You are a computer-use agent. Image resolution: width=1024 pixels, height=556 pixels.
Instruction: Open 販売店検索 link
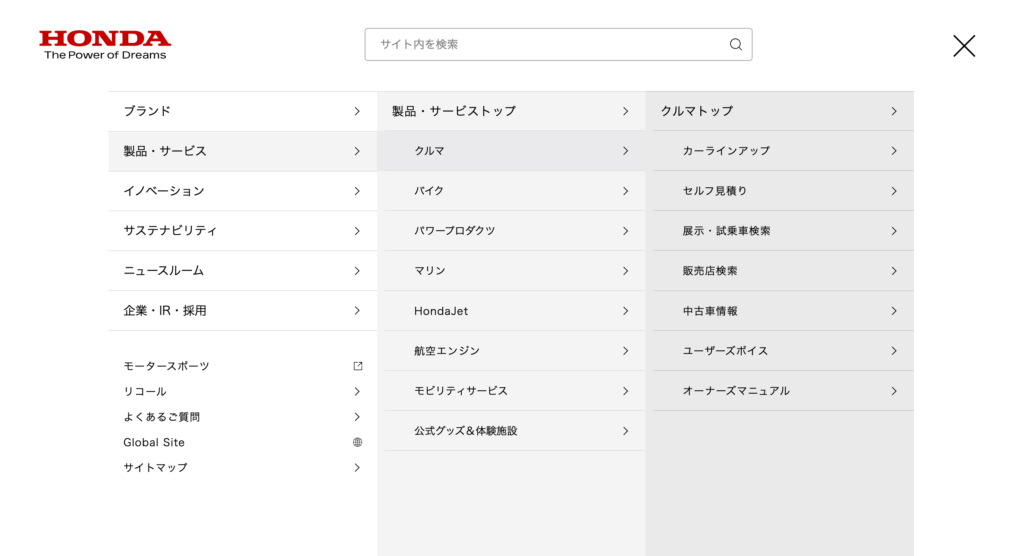point(783,270)
